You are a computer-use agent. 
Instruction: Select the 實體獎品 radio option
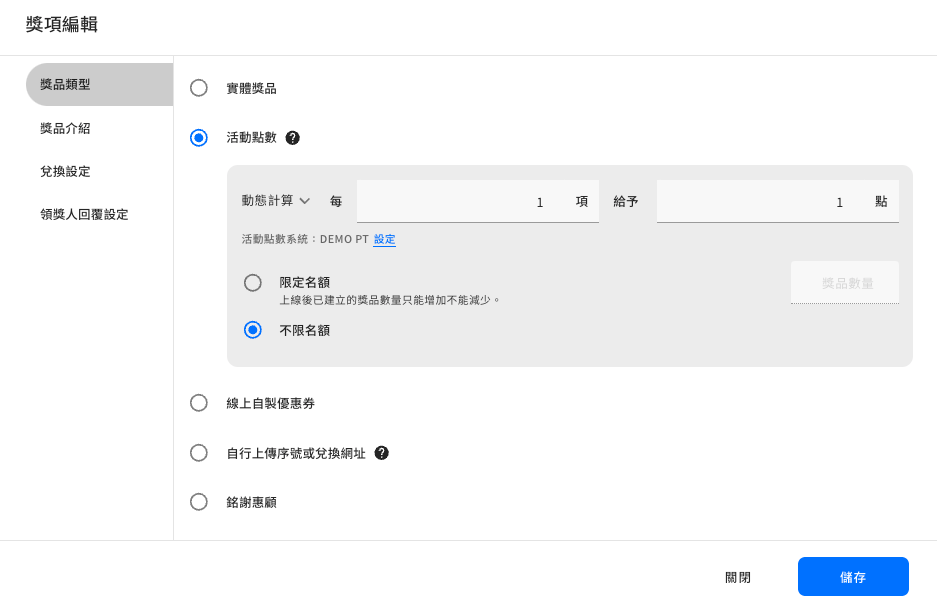click(199, 88)
